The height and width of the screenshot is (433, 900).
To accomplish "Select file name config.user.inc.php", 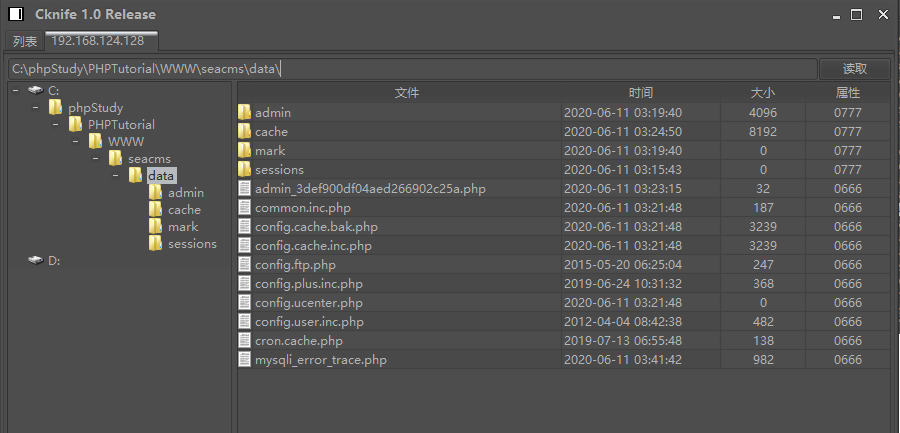I will 309,322.
